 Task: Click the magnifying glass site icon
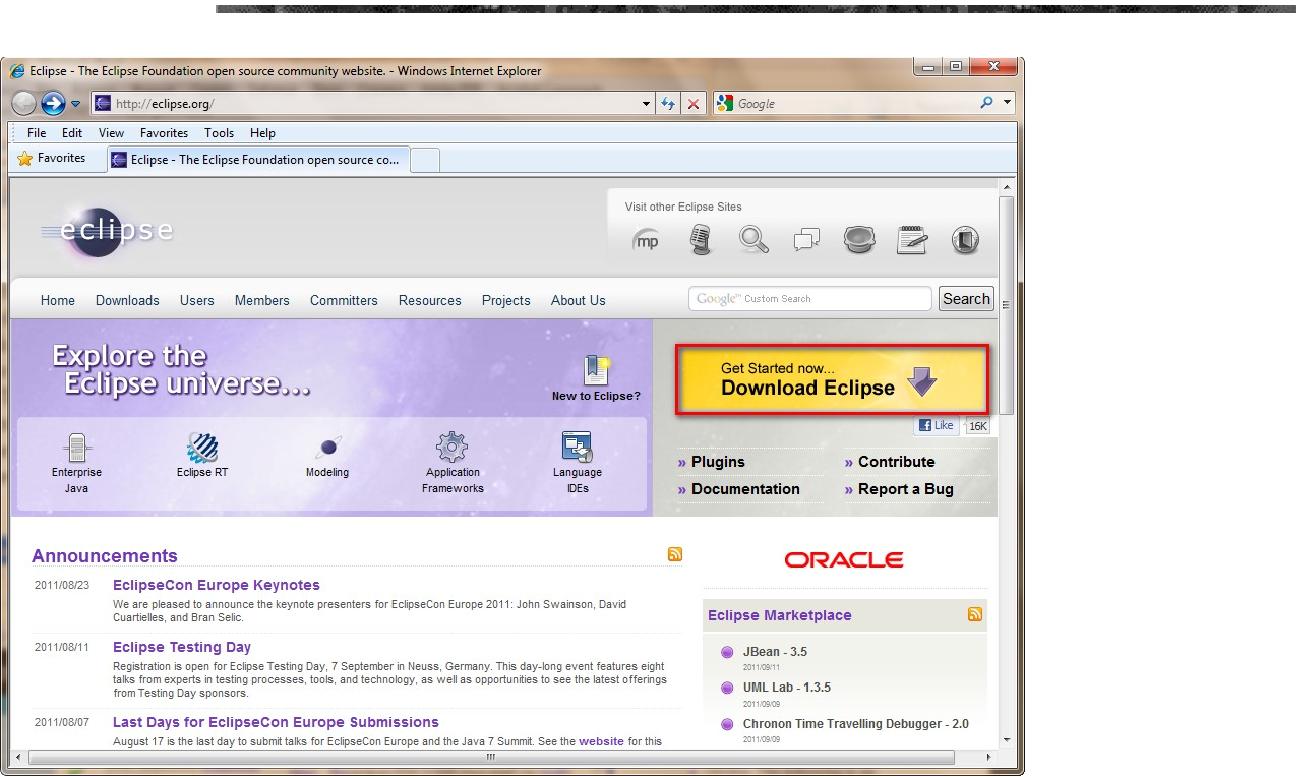[754, 239]
